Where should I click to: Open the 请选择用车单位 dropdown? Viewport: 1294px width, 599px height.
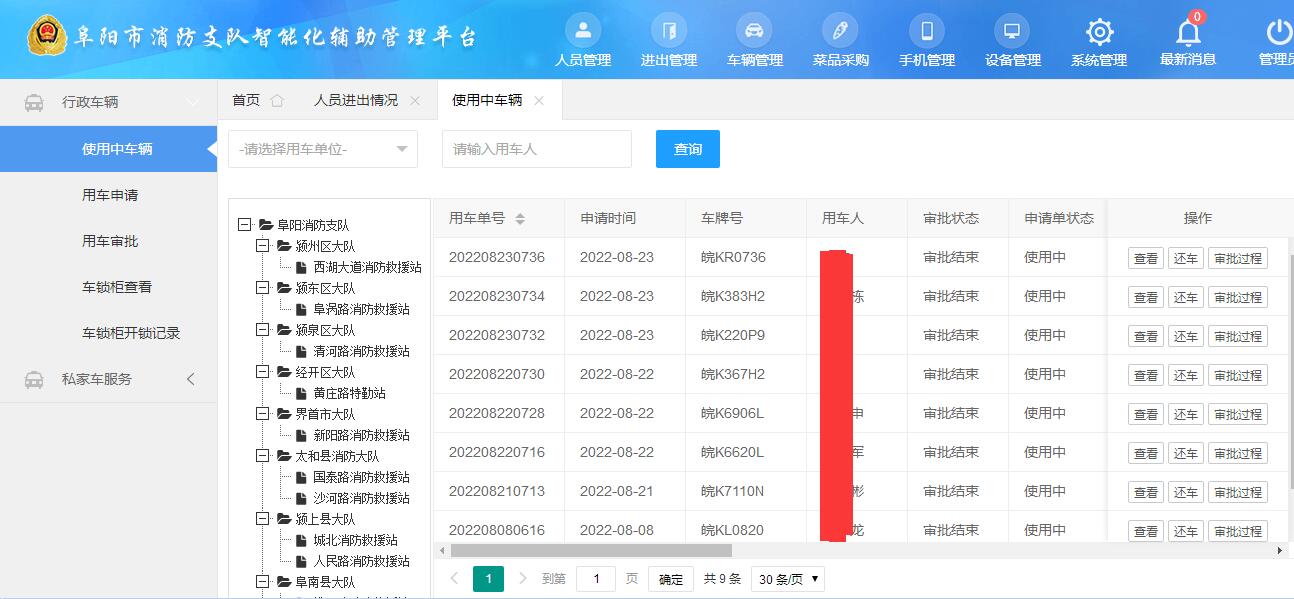[x=322, y=149]
